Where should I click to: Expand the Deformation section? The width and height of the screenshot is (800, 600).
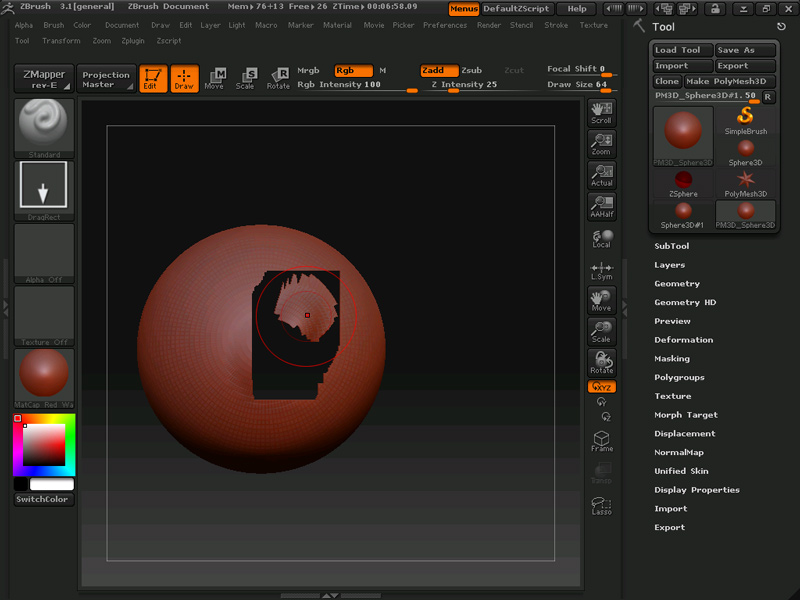[x=683, y=340]
